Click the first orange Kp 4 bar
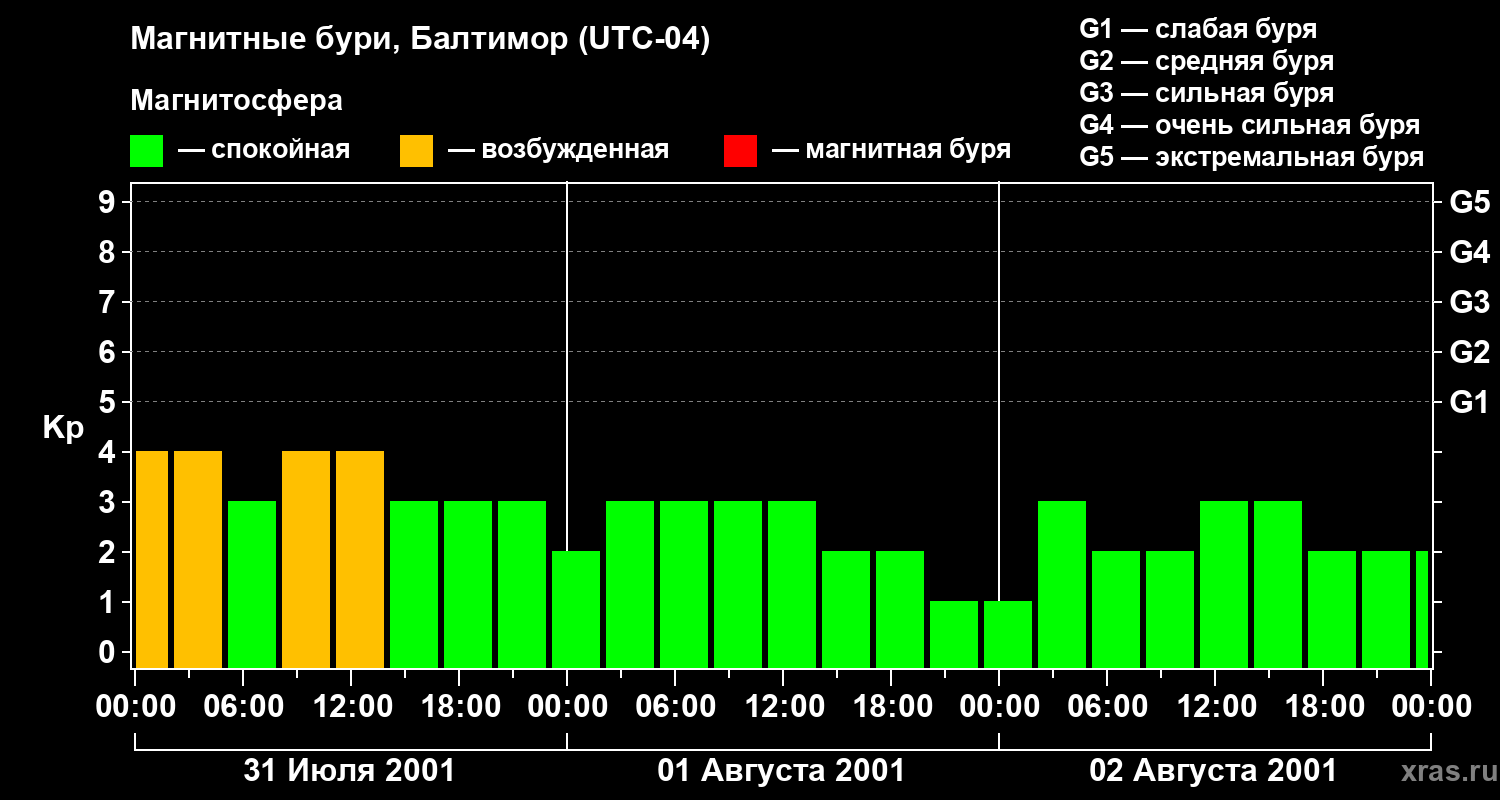 click(x=152, y=559)
